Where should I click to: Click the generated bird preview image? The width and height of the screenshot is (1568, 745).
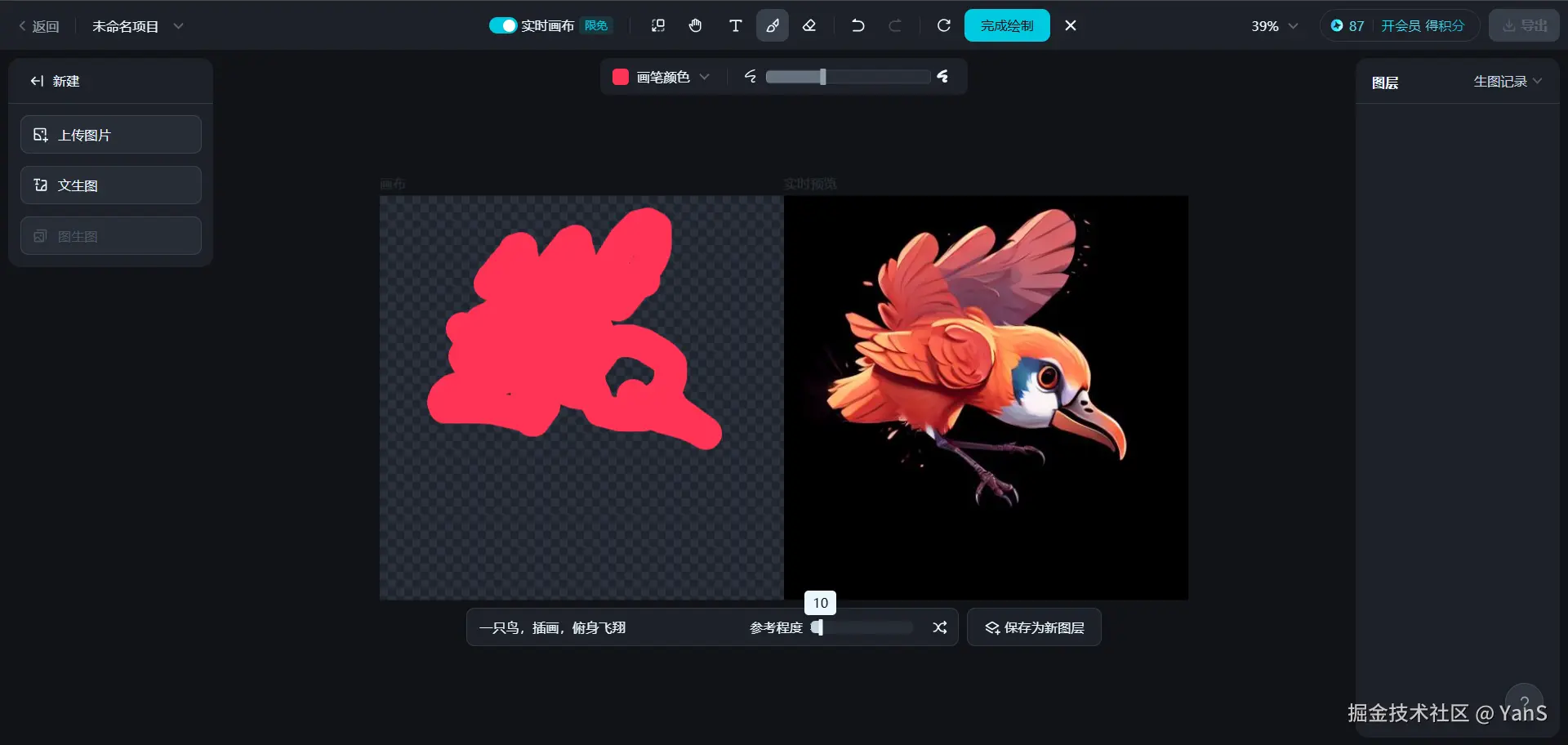pos(986,397)
